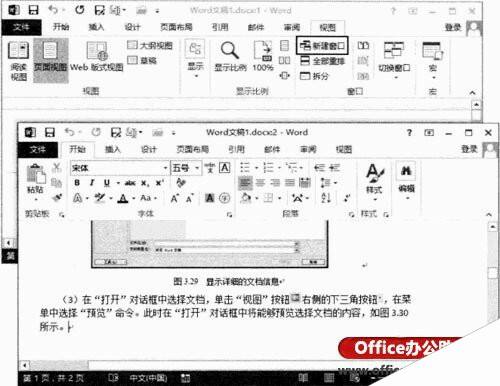Apply font color with red A button
This screenshot has width=500, height=386.
click(x=123, y=198)
